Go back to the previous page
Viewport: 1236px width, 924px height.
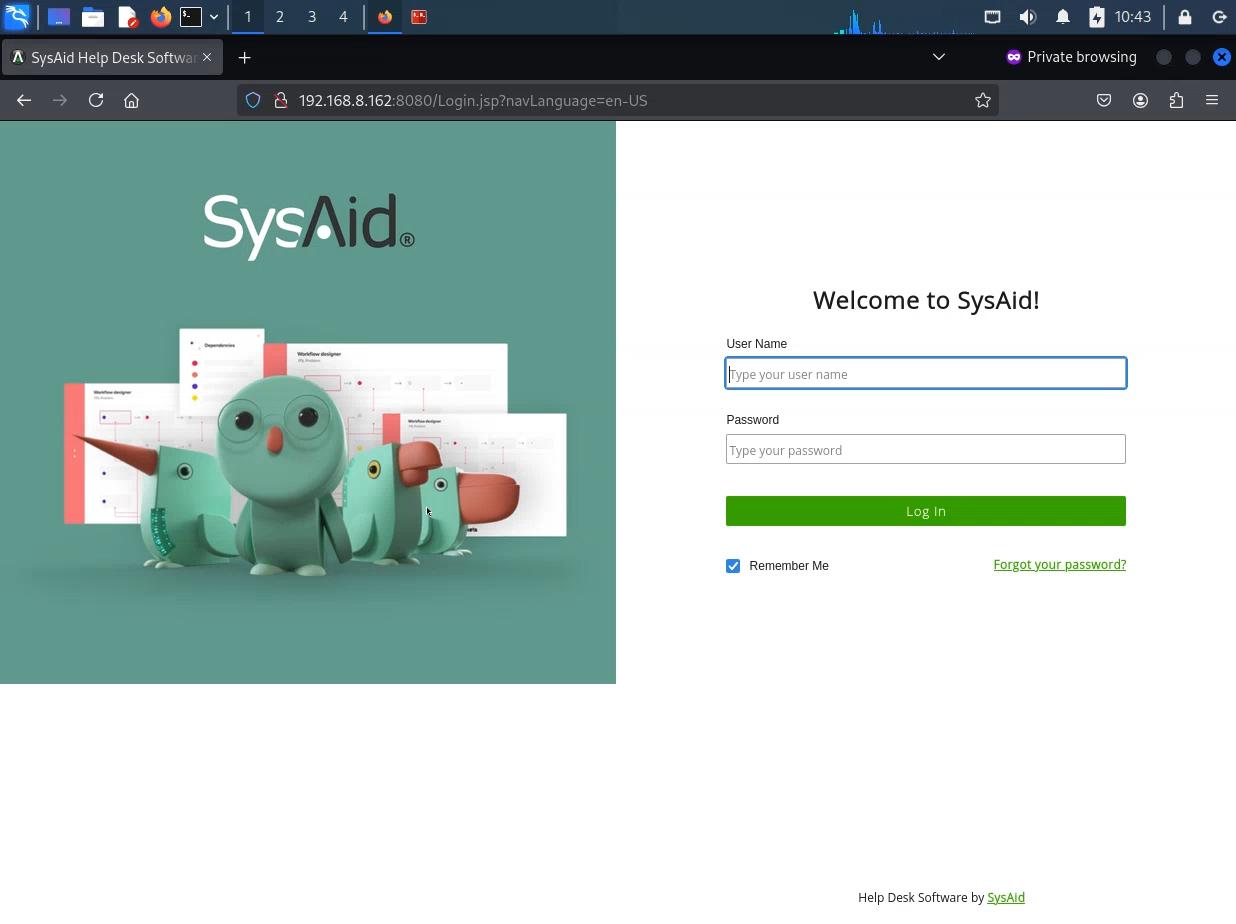[x=24, y=100]
